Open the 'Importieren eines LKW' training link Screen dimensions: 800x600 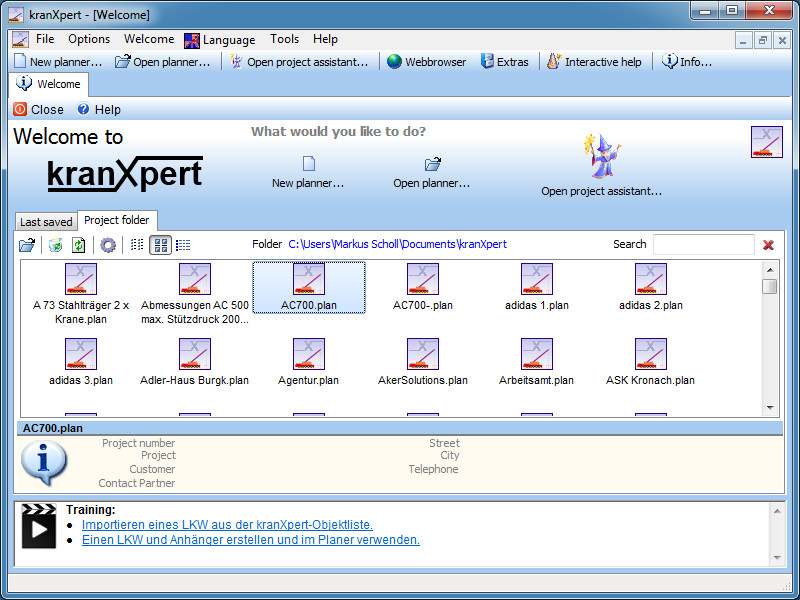click(227, 525)
